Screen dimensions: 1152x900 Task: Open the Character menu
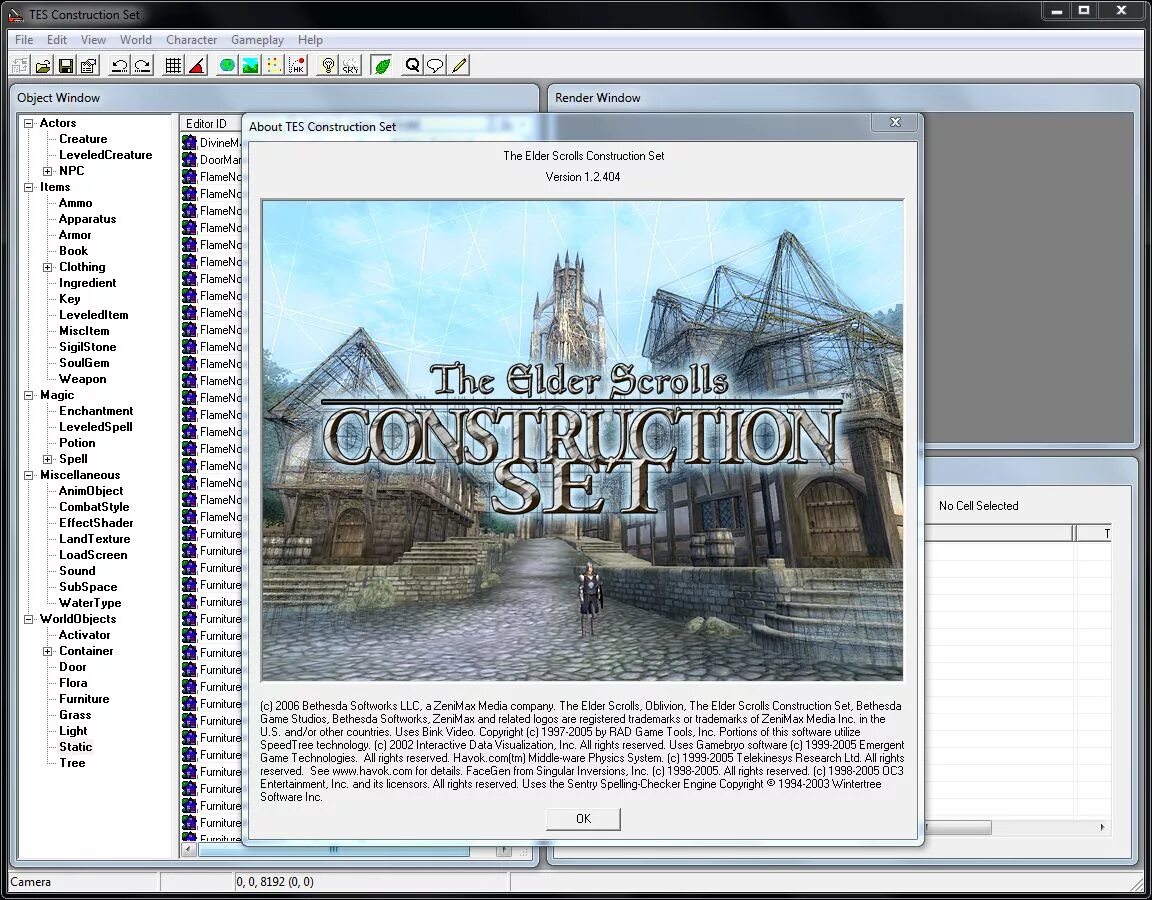click(191, 40)
